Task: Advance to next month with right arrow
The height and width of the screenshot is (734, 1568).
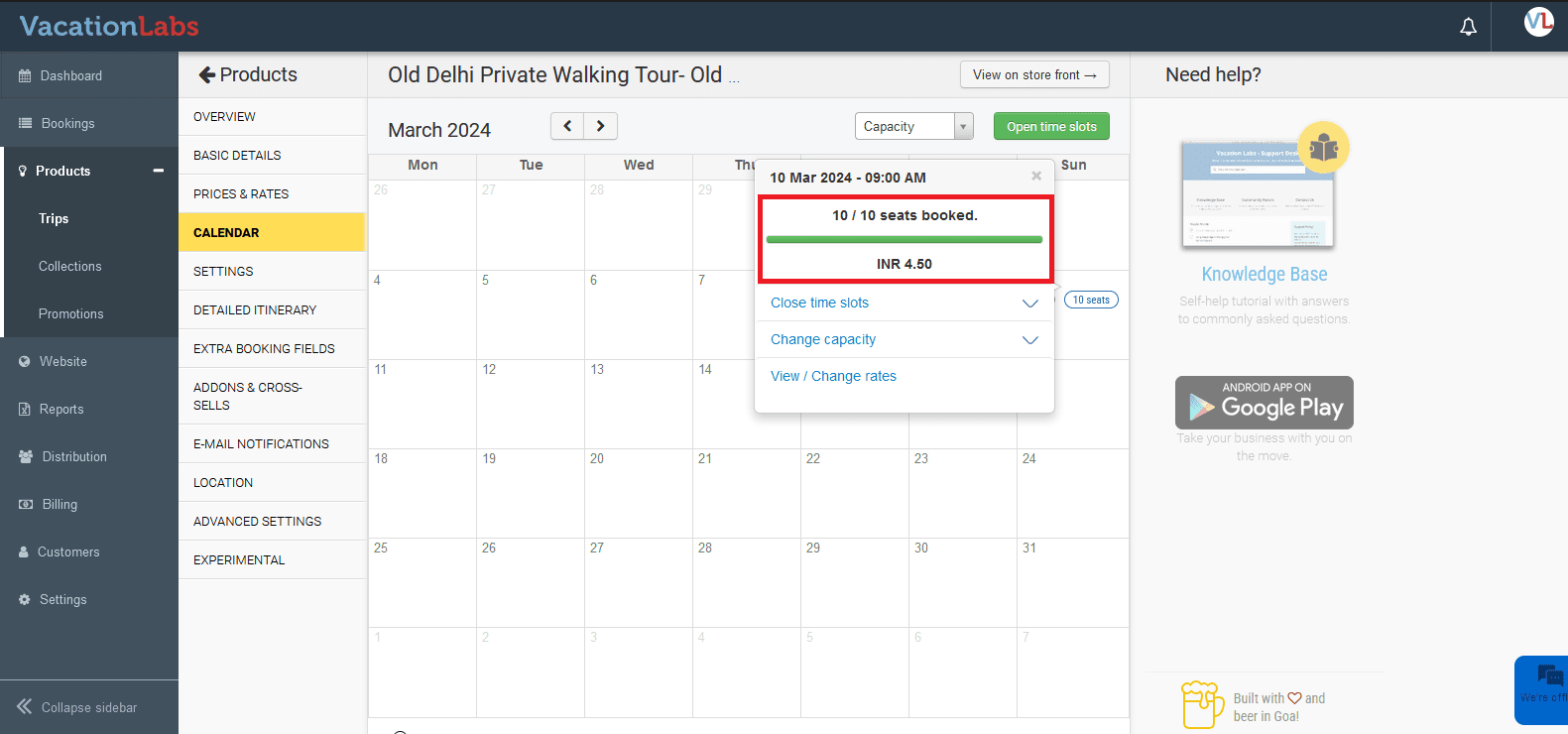Action: tap(601, 126)
